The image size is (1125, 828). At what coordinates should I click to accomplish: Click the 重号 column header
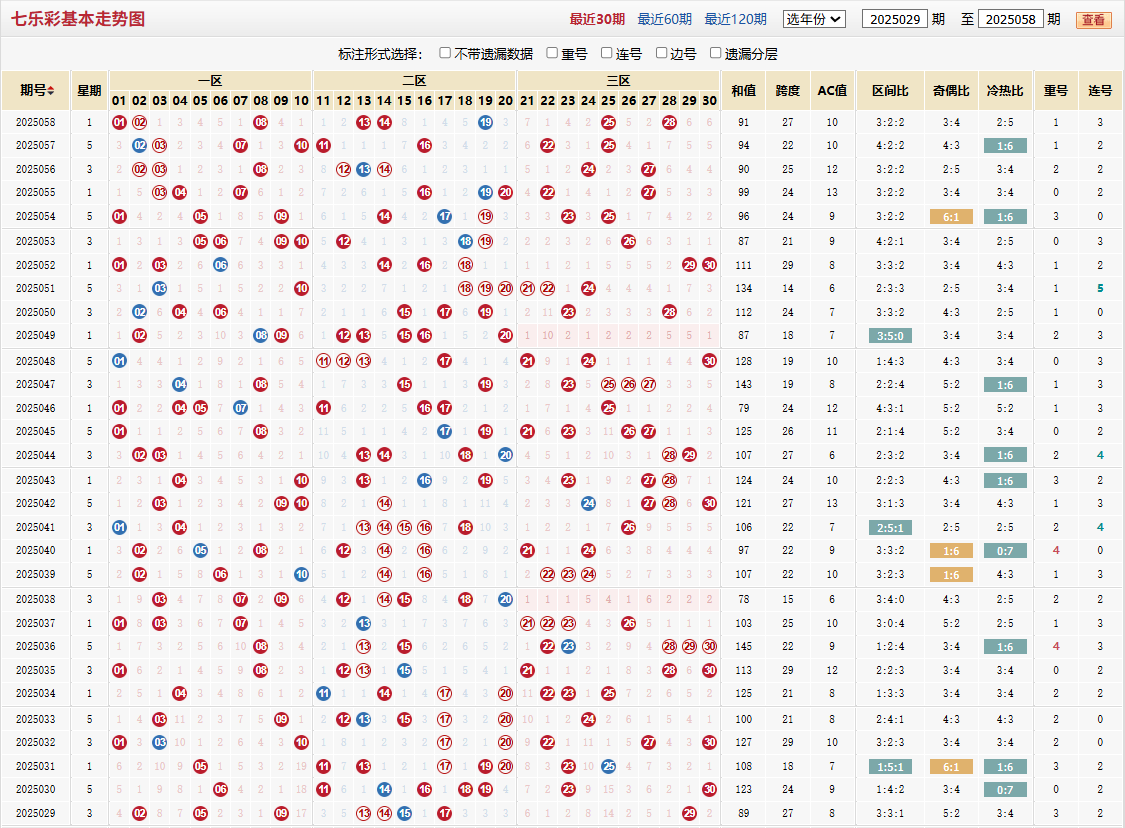tap(1055, 90)
